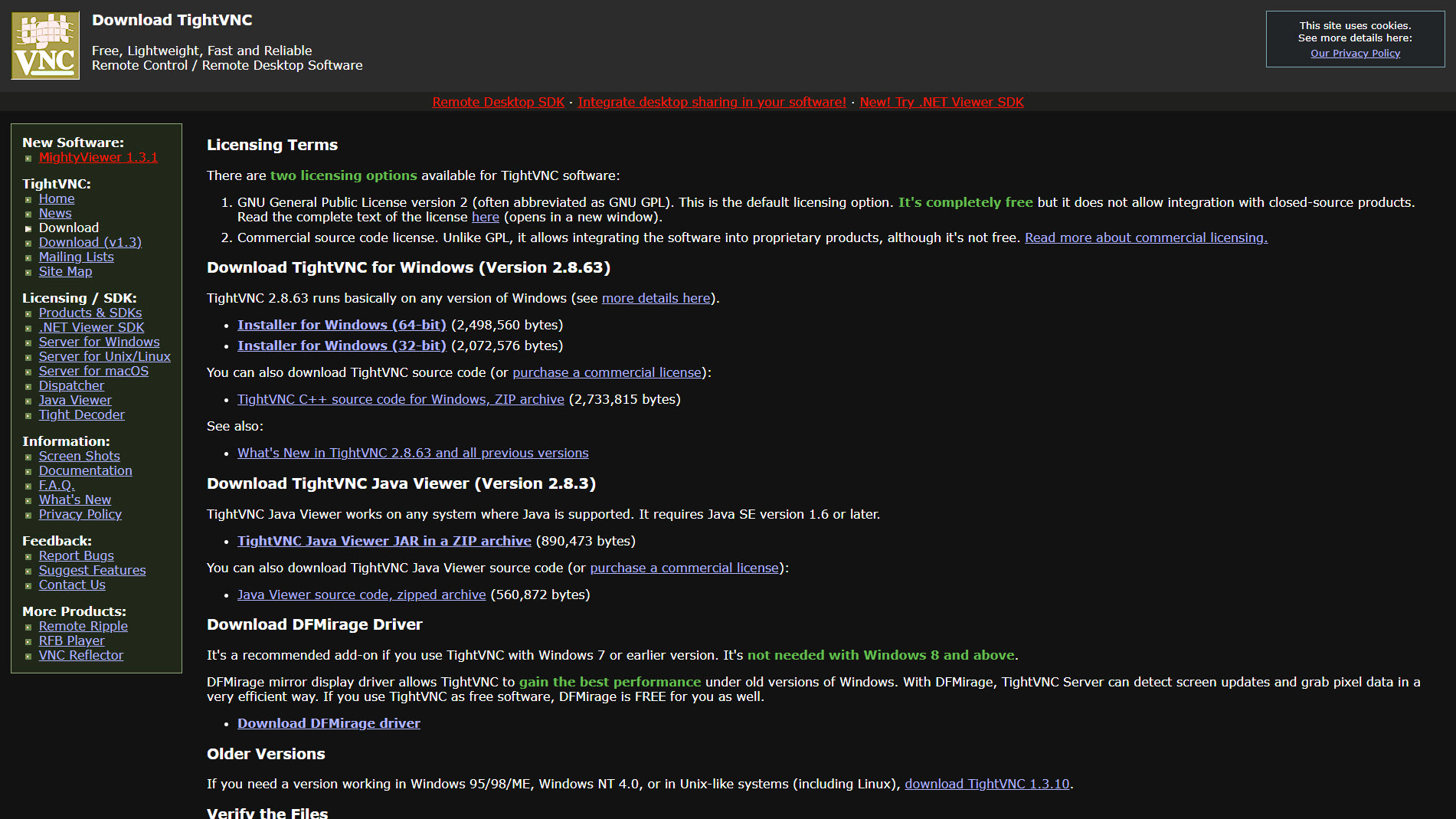Viewport: 1456px width, 819px height.
Task: Open What's New in the sidebar
Action: (x=75, y=500)
